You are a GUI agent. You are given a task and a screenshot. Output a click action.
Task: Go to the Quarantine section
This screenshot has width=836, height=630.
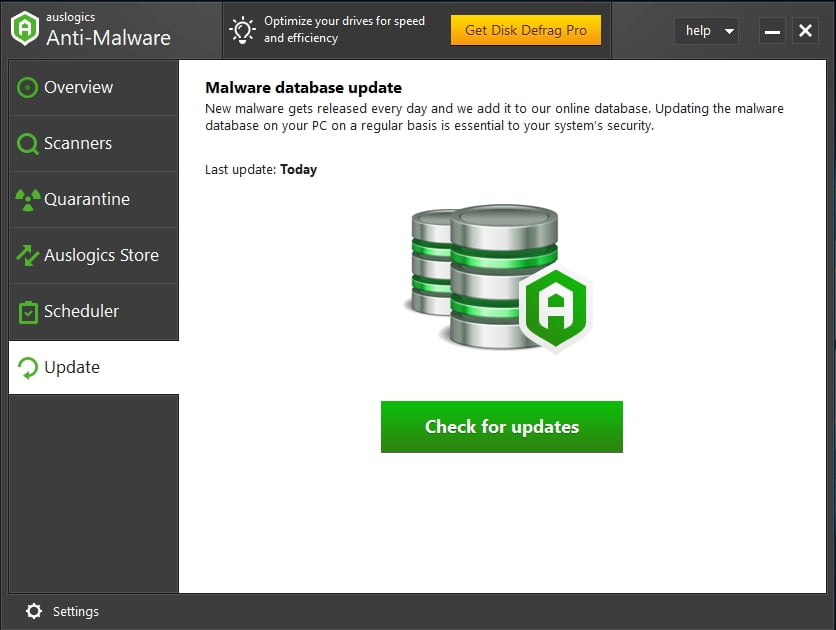point(94,200)
